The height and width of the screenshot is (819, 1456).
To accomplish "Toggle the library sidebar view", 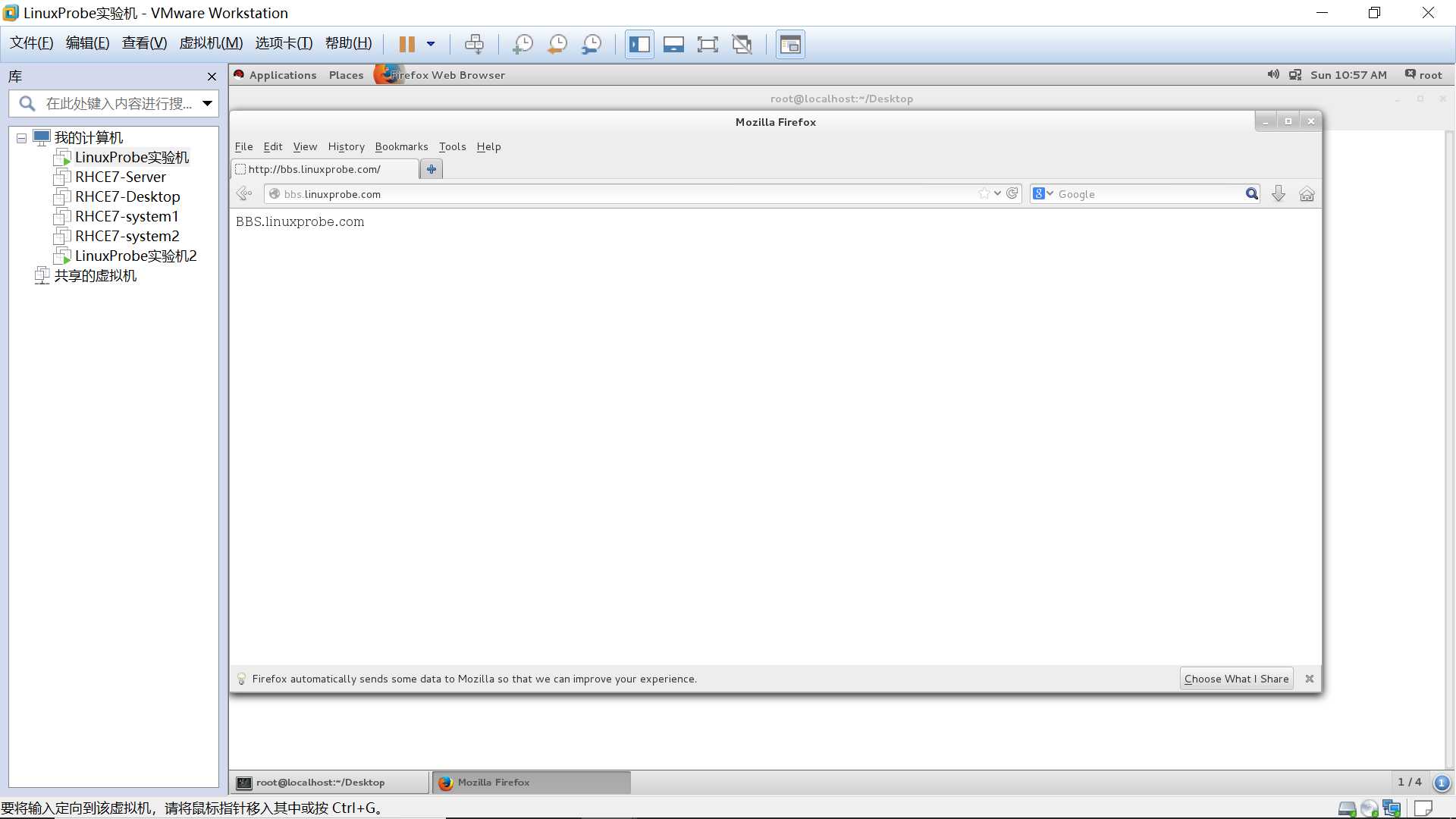I will coord(639,44).
